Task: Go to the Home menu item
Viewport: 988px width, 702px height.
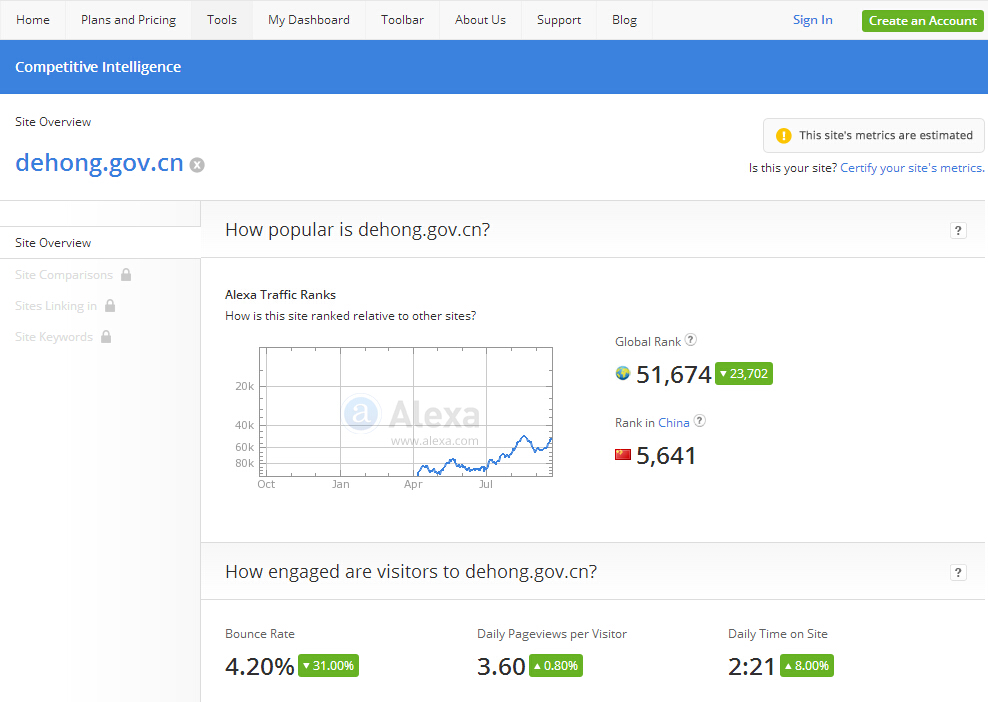Action: pos(33,20)
